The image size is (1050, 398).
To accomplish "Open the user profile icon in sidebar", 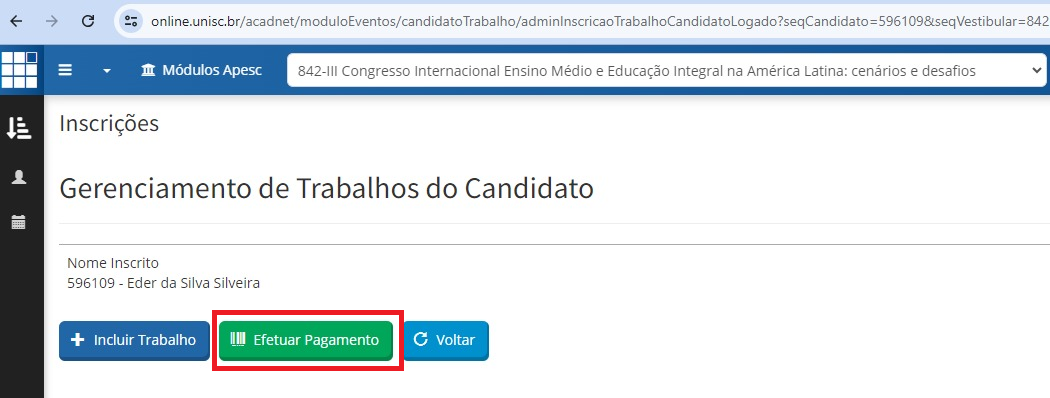I will (x=19, y=177).
